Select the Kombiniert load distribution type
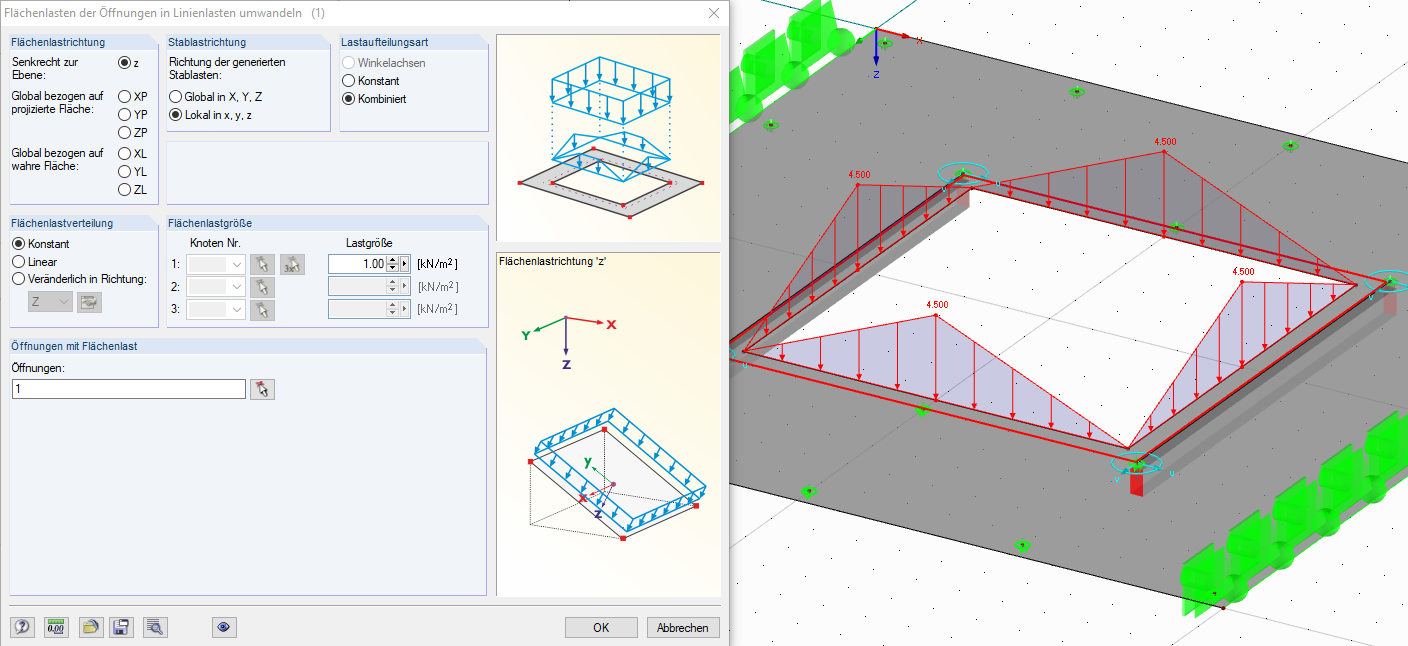The width and height of the screenshot is (1408, 646). [x=349, y=99]
